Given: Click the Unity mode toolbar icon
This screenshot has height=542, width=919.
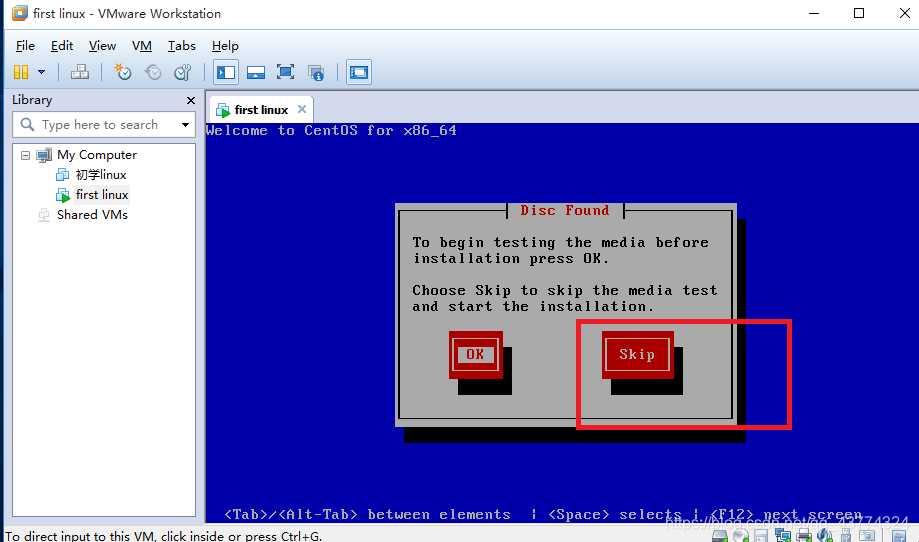Looking at the screenshot, I should (316, 73).
